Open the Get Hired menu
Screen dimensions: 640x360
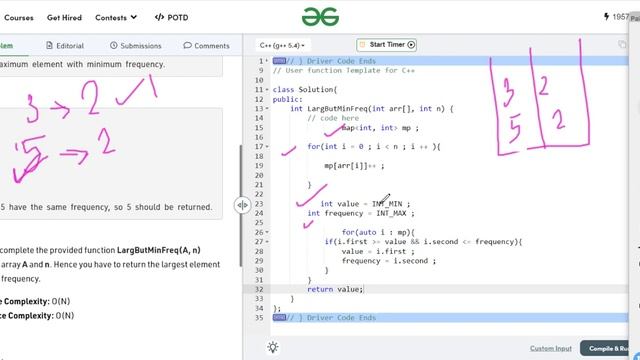pos(64,18)
